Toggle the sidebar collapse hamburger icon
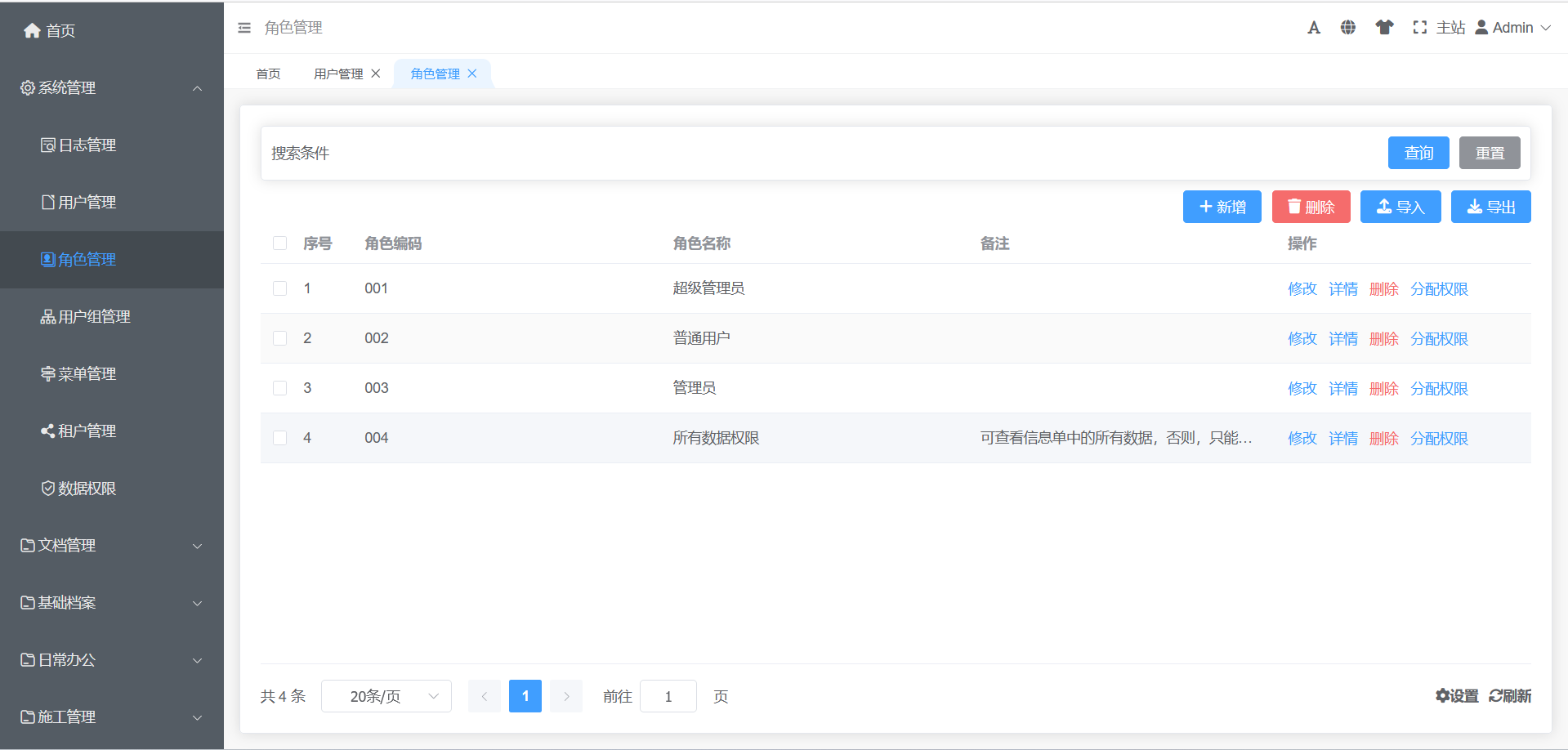 [x=244, y=28]
